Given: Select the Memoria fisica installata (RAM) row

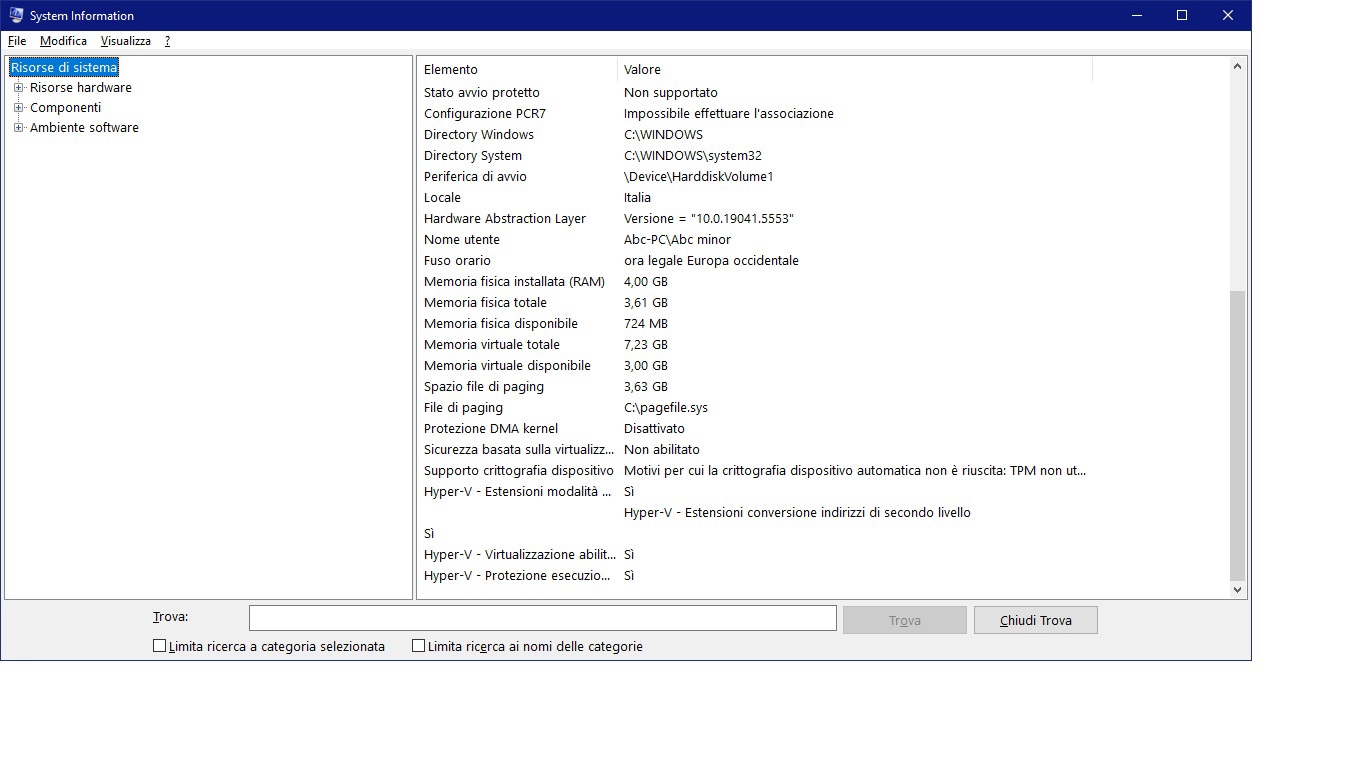Looking at the screenshot, I should coord(757,281).
